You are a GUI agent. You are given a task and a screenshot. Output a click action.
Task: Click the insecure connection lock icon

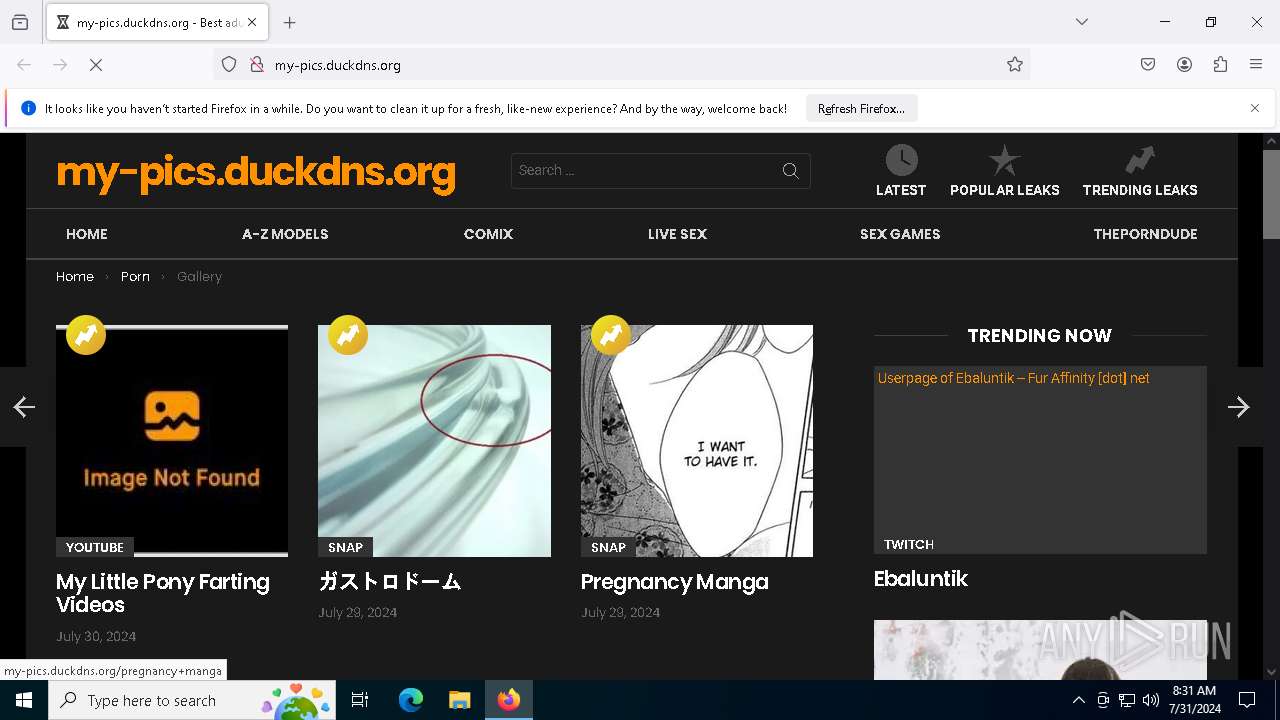coord(257,65)
